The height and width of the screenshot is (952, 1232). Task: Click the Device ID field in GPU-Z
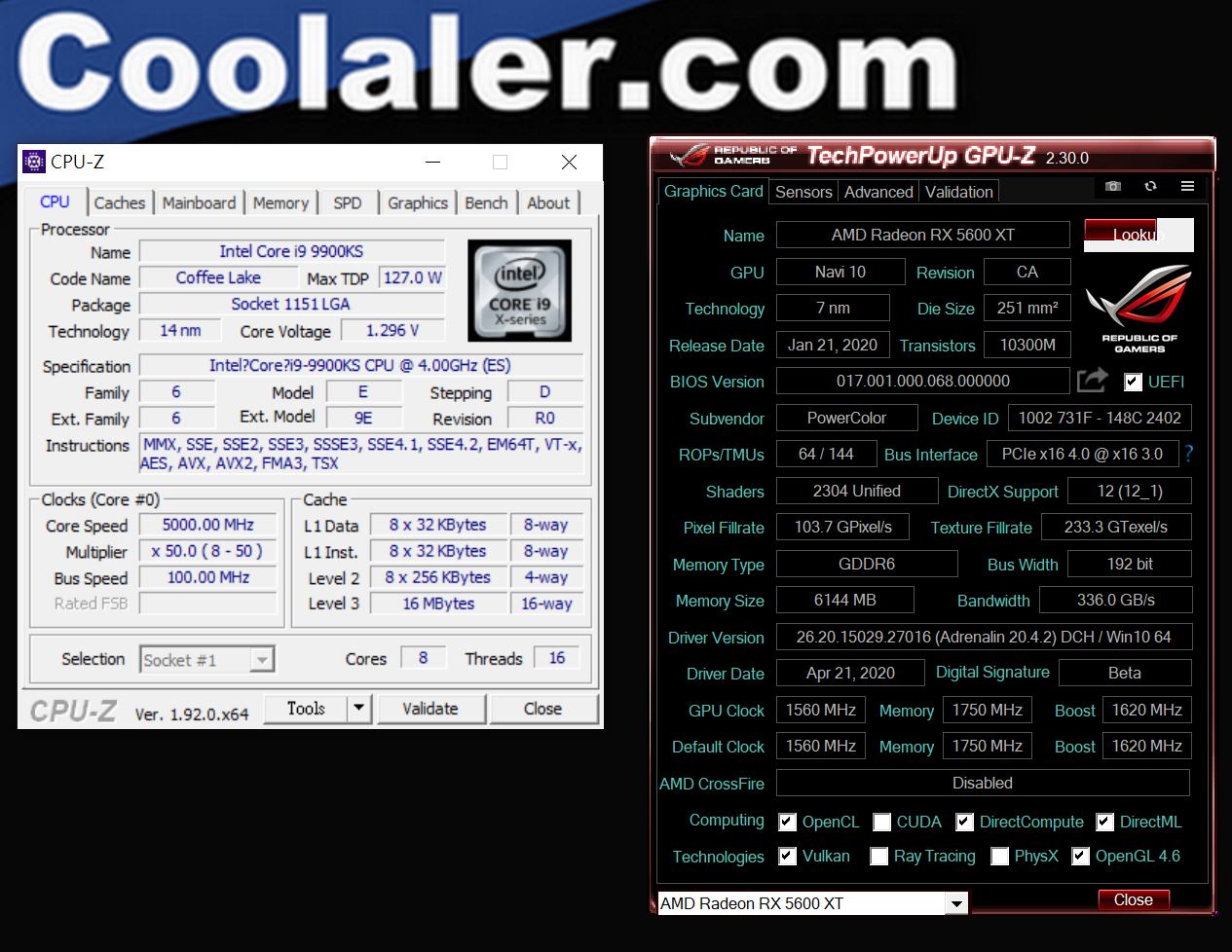(1100, 418)
